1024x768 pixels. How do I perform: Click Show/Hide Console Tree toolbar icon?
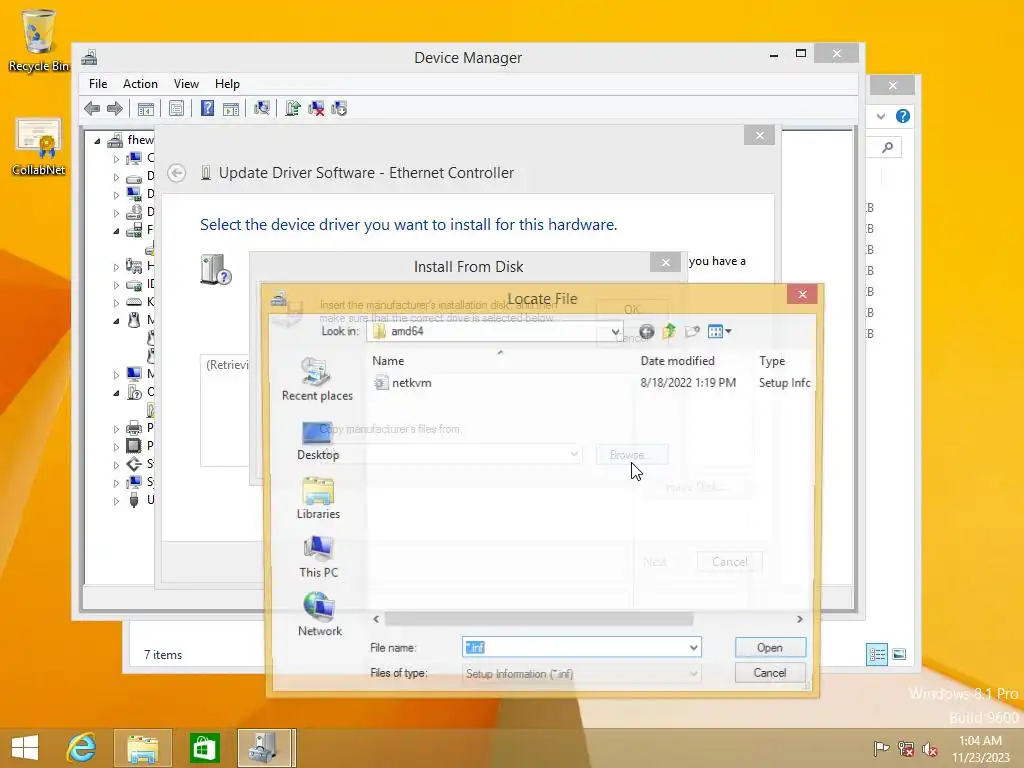click(x=146, y=108)
